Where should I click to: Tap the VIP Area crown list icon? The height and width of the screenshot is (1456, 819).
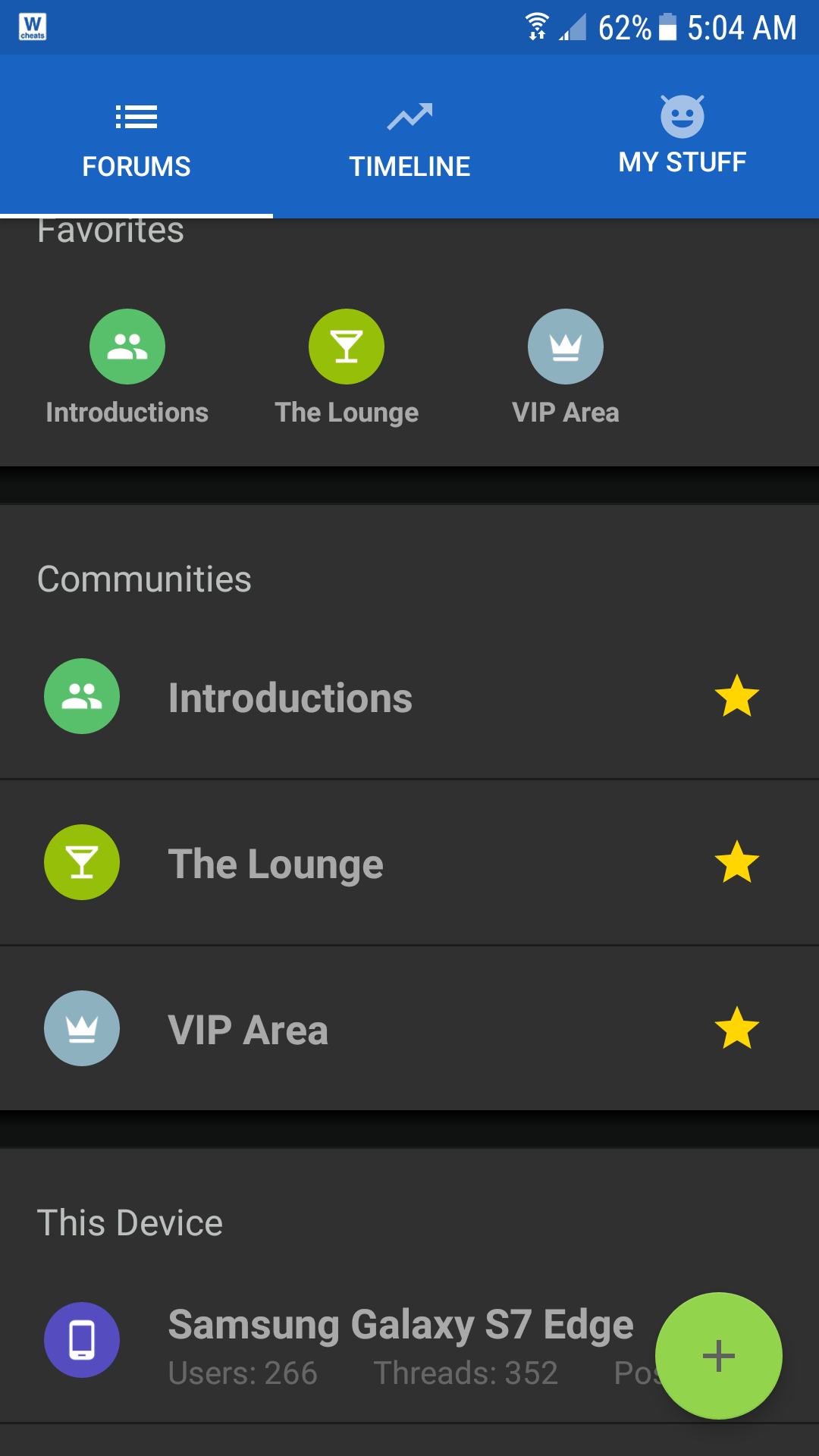(82, 1028)
